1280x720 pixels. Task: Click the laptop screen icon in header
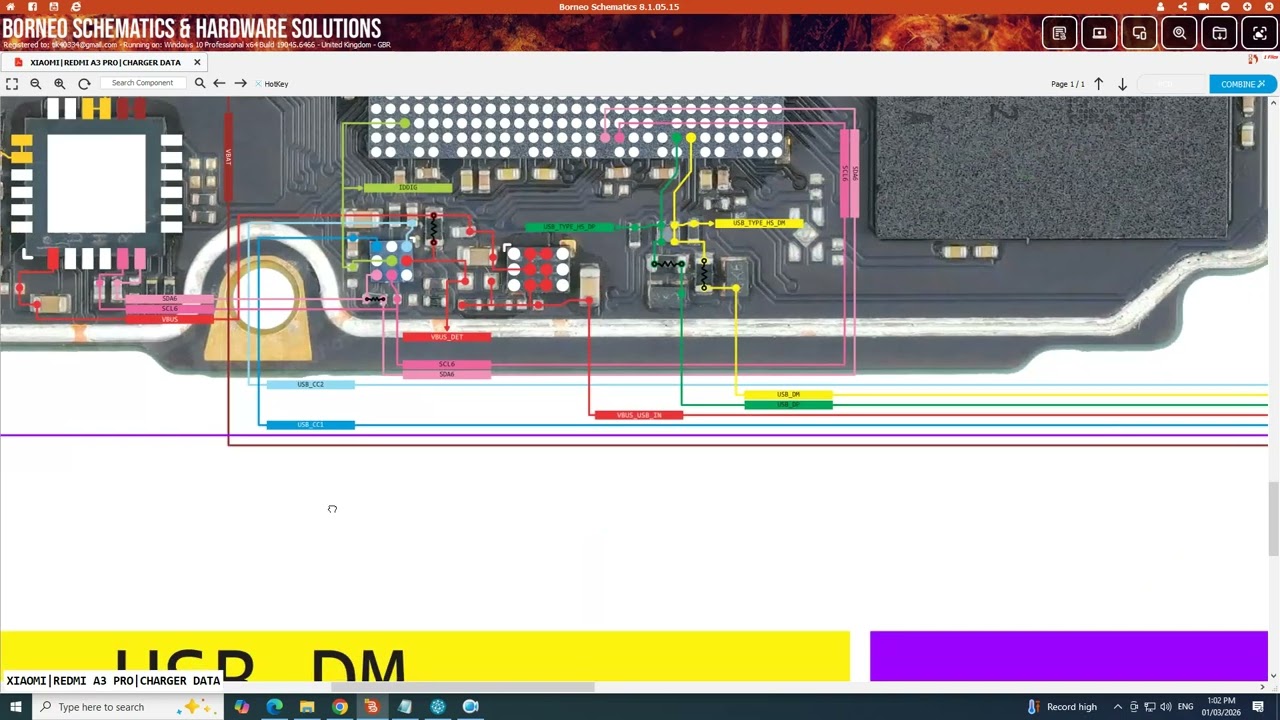tap(1099, 33)
